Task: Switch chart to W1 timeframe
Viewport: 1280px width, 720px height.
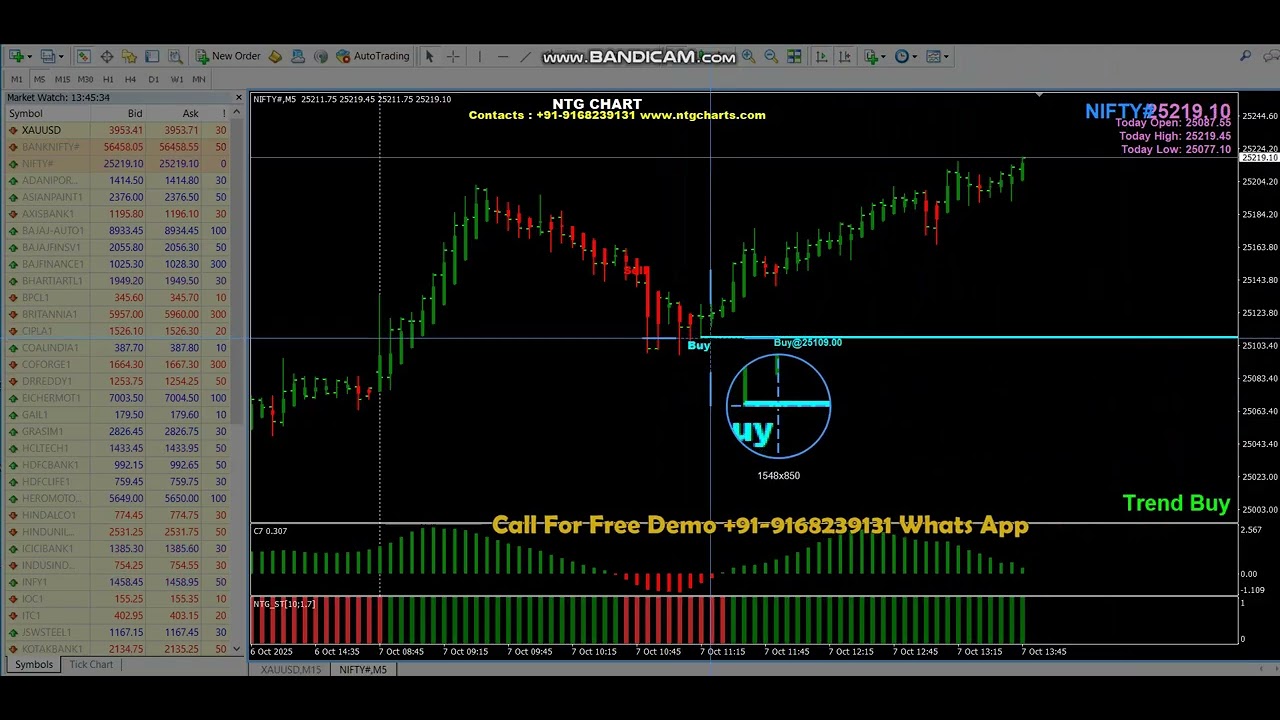Action: (x=177, y=79)
